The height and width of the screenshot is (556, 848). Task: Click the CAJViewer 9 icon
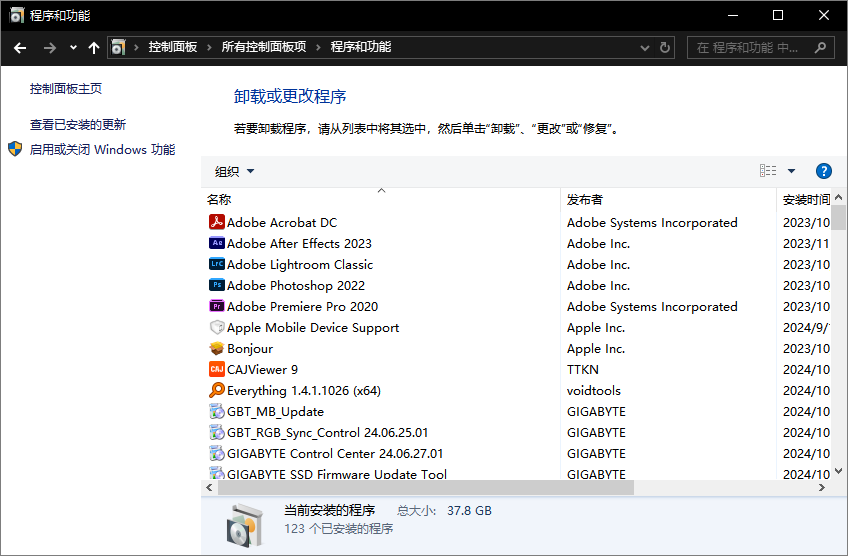[x=217, y=369]
